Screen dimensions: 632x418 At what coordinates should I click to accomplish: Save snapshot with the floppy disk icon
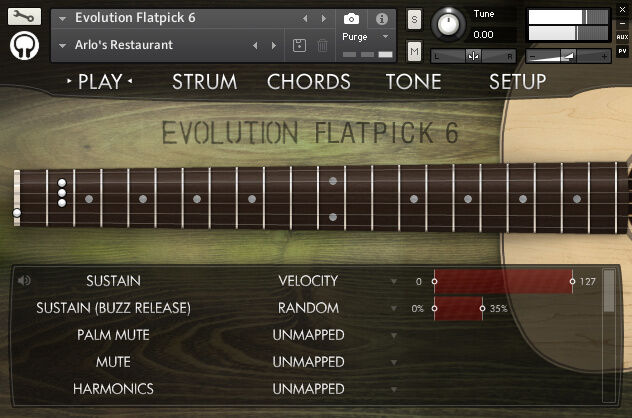pyautogui.click(x=299, y=46)
